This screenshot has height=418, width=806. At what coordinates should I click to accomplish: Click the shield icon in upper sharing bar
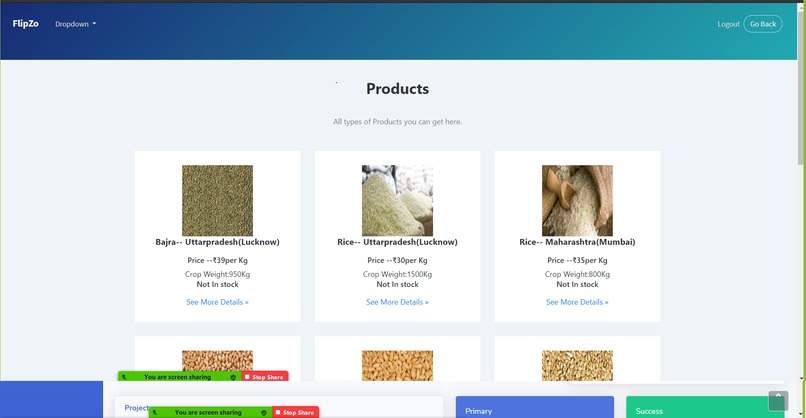233,377
